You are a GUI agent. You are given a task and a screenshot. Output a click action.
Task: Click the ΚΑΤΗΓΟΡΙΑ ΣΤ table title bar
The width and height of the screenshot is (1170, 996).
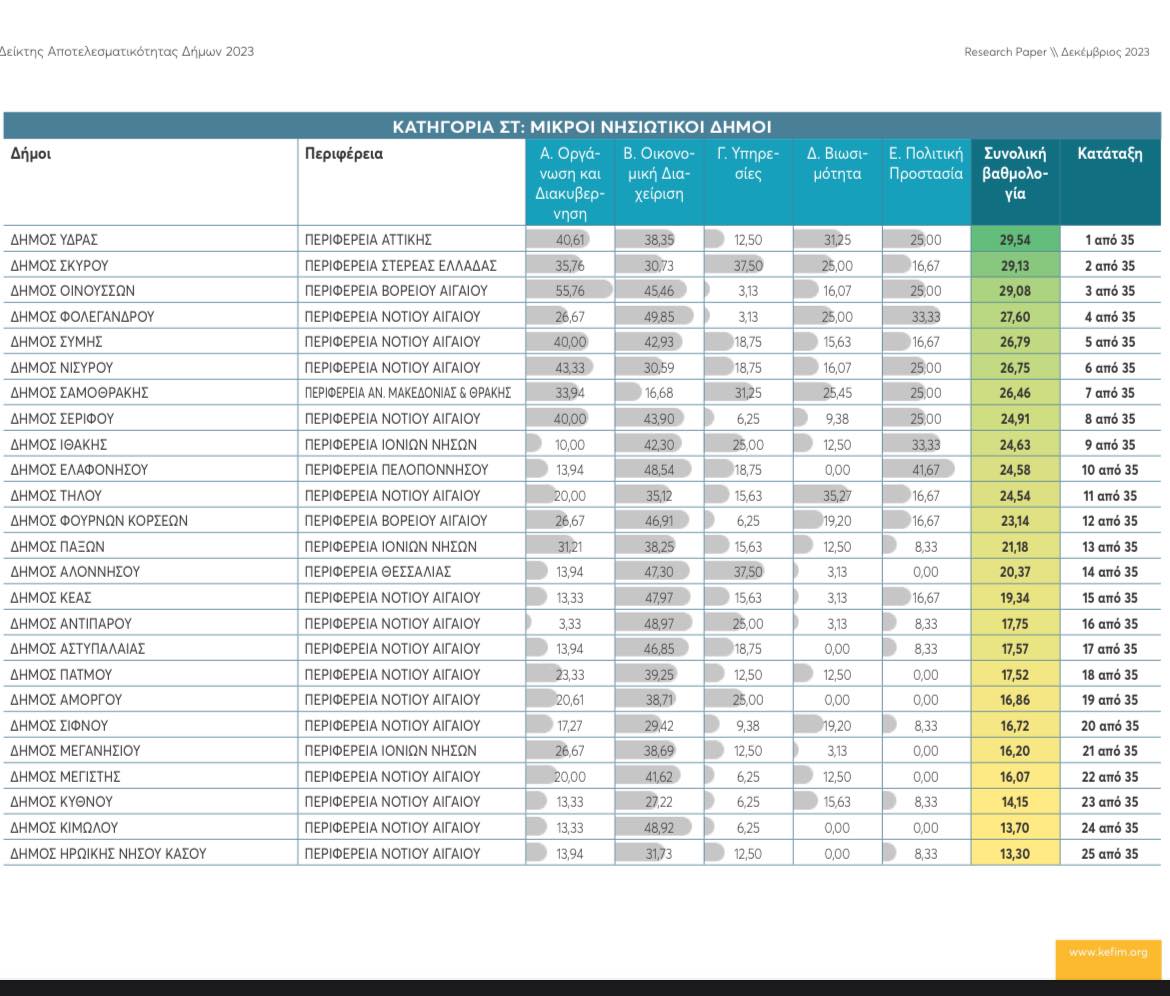coord(581,127)
